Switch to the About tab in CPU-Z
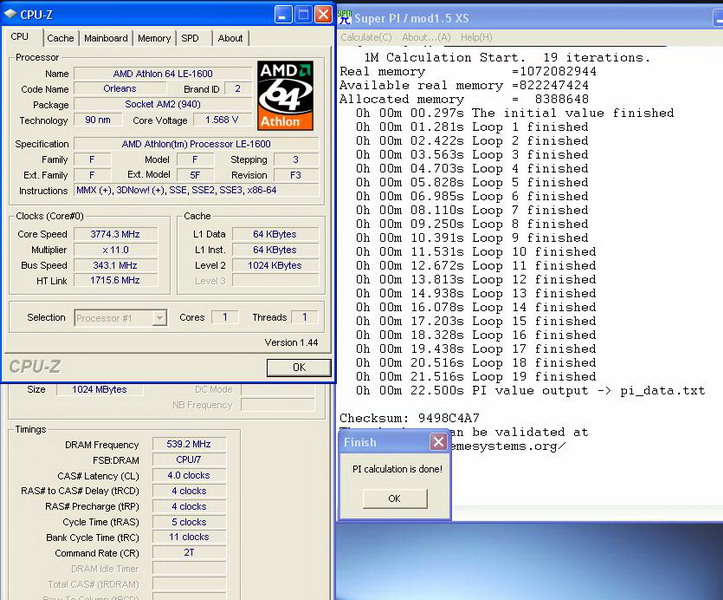This screenshot has height=600, width=723. 230,38
